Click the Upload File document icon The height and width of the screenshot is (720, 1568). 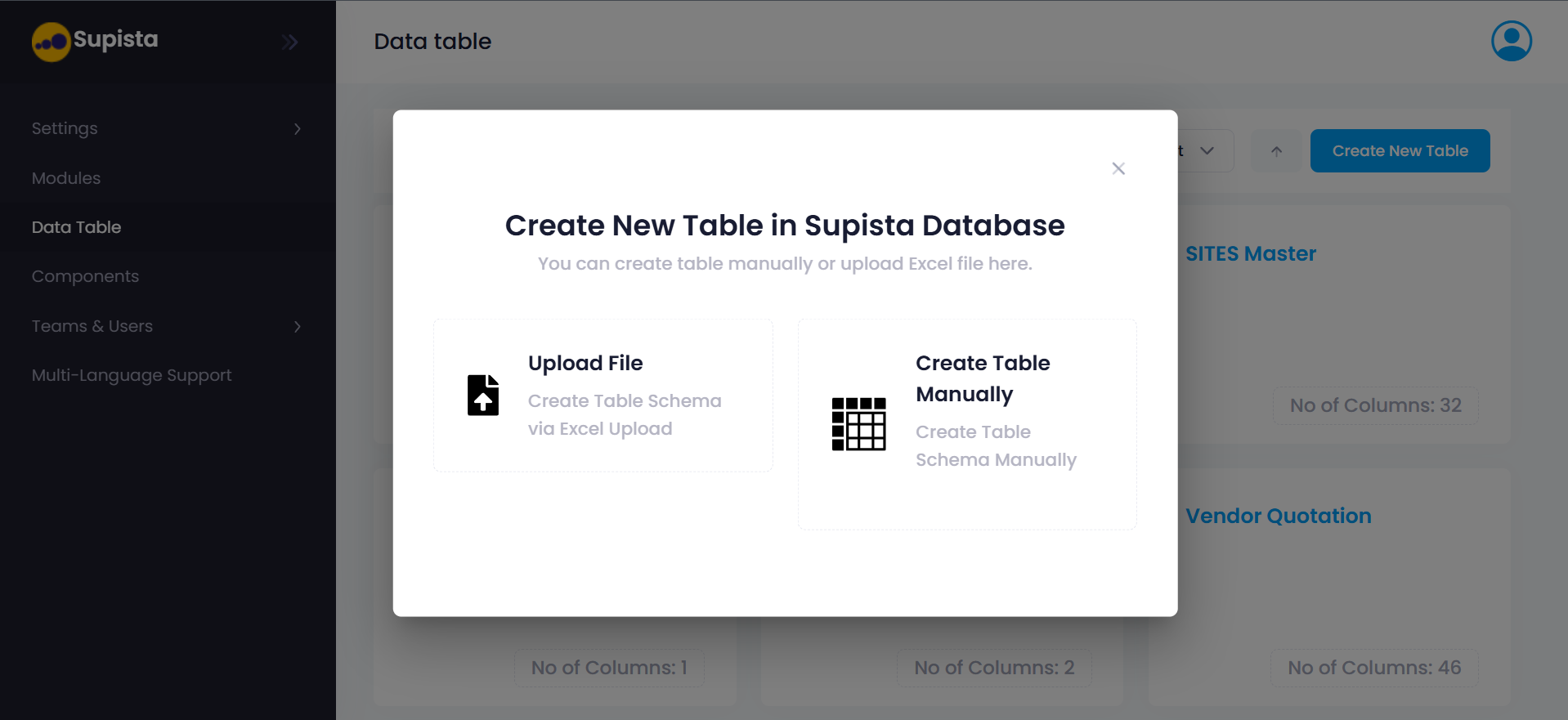point(482,395)
